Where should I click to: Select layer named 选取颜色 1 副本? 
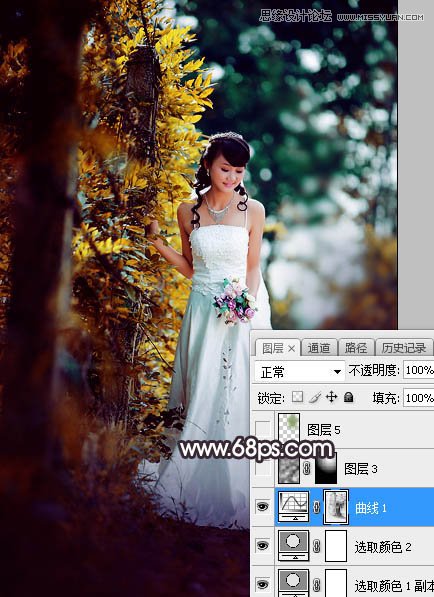(x=394, y=585)
